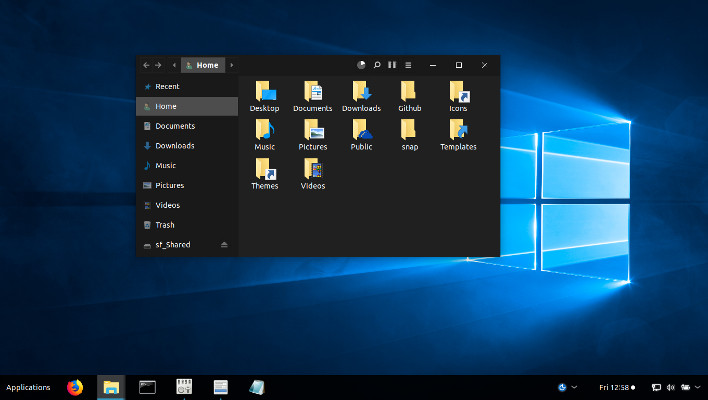Image resolution: width=708 pixels, height=400 pixels.
Task: Go forward with the right arrow button
Action: coord(158,65)
